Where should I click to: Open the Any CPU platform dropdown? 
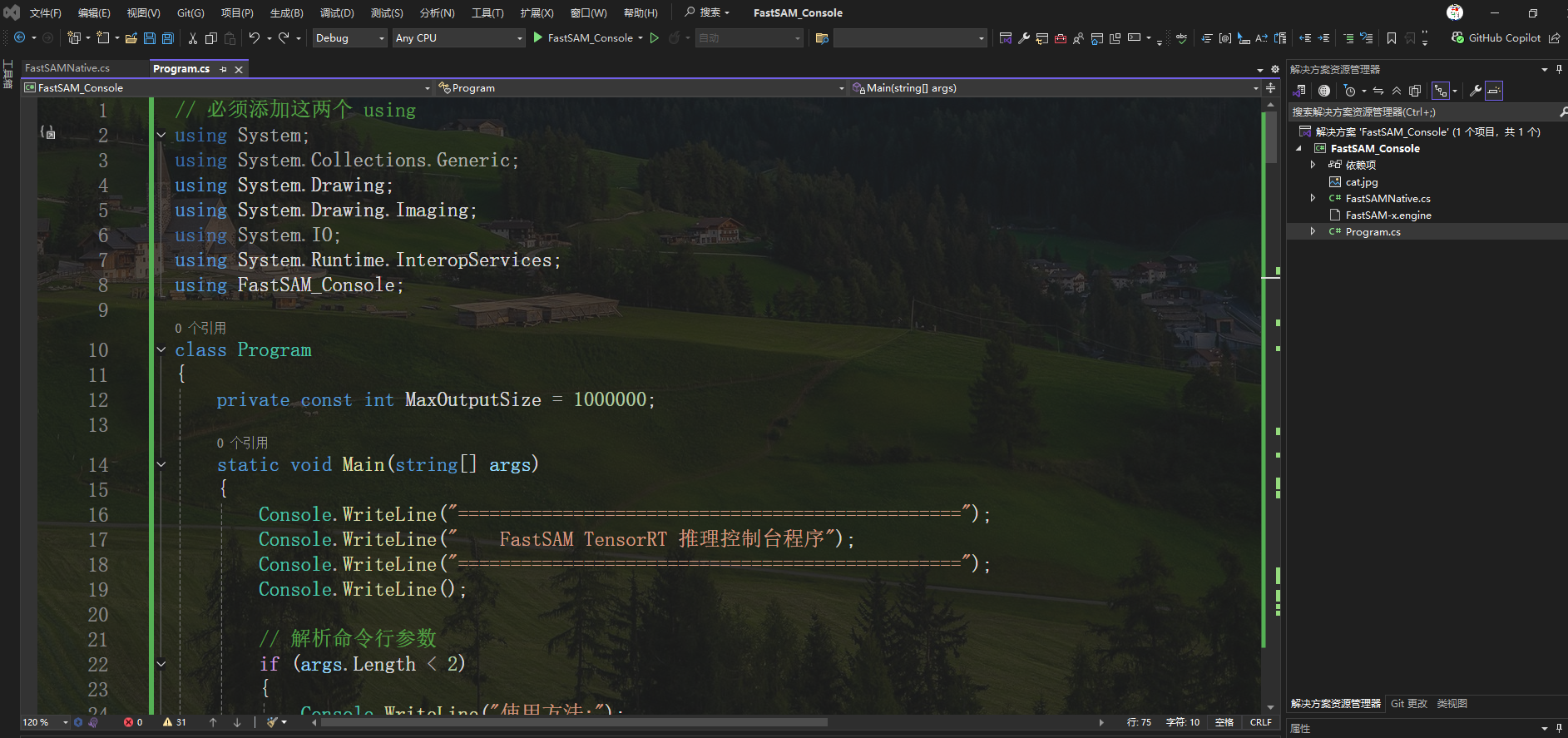coord(458,37)
